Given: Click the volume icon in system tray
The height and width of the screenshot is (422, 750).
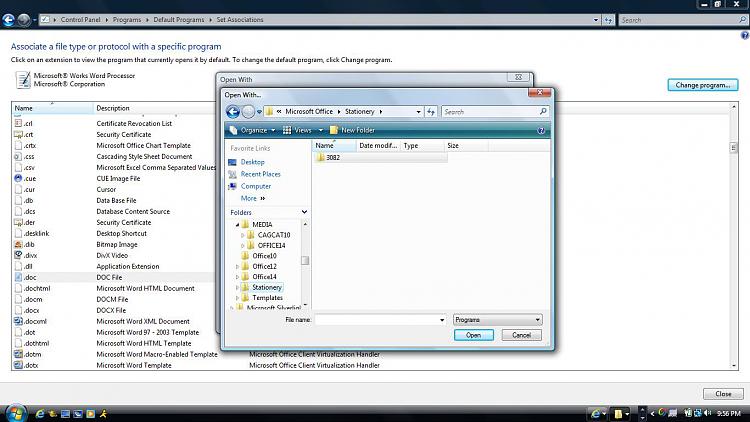Looking at the screenshot, I should coord(707,413).
